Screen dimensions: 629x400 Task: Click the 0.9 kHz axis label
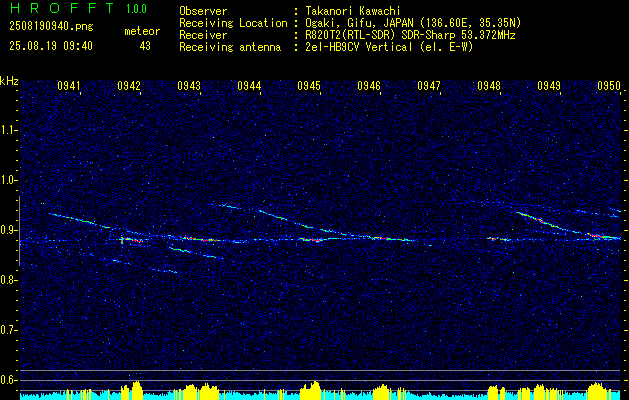coord(8,230)
